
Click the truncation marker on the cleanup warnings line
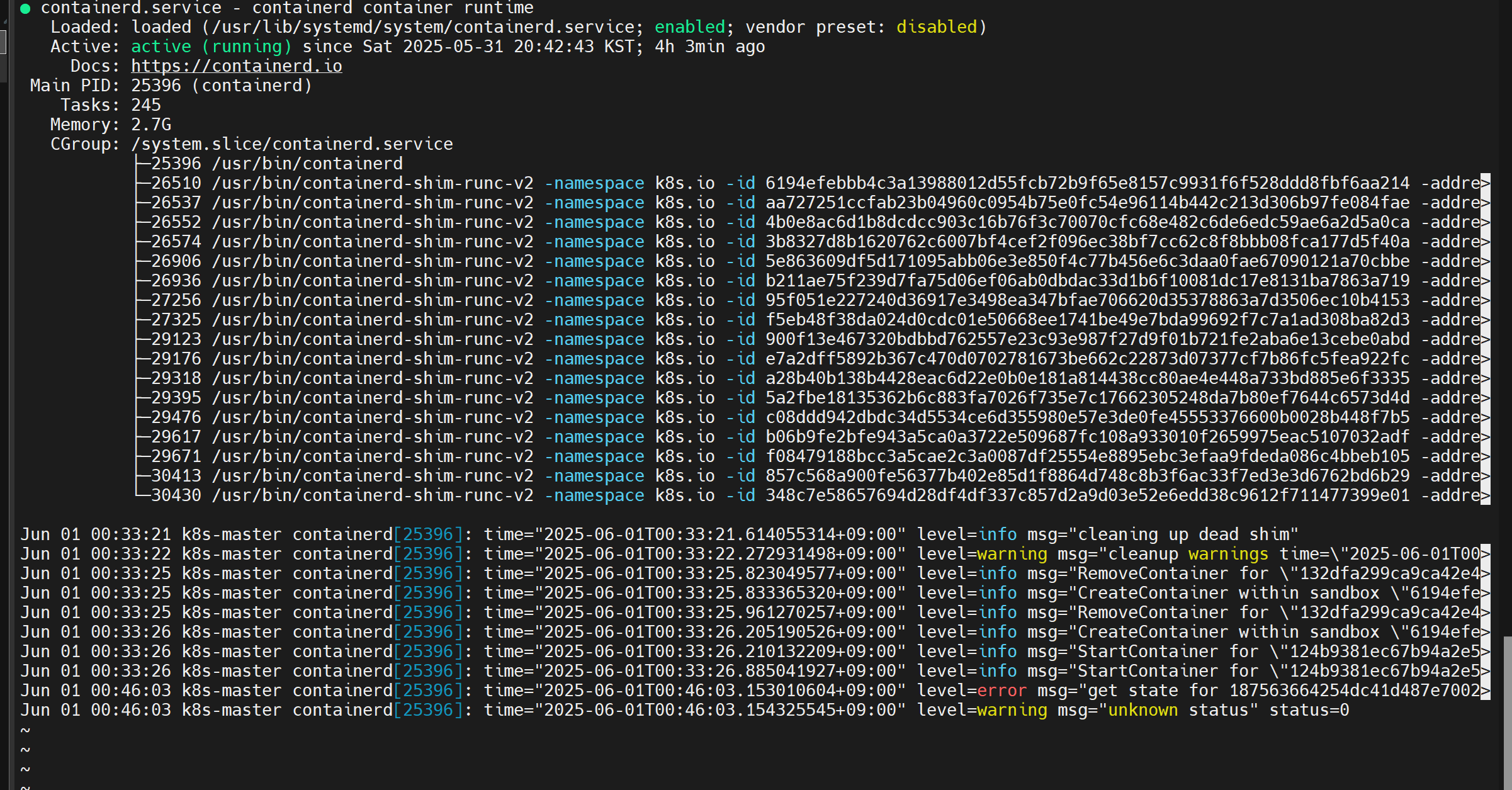click(x=1485, y=554)
